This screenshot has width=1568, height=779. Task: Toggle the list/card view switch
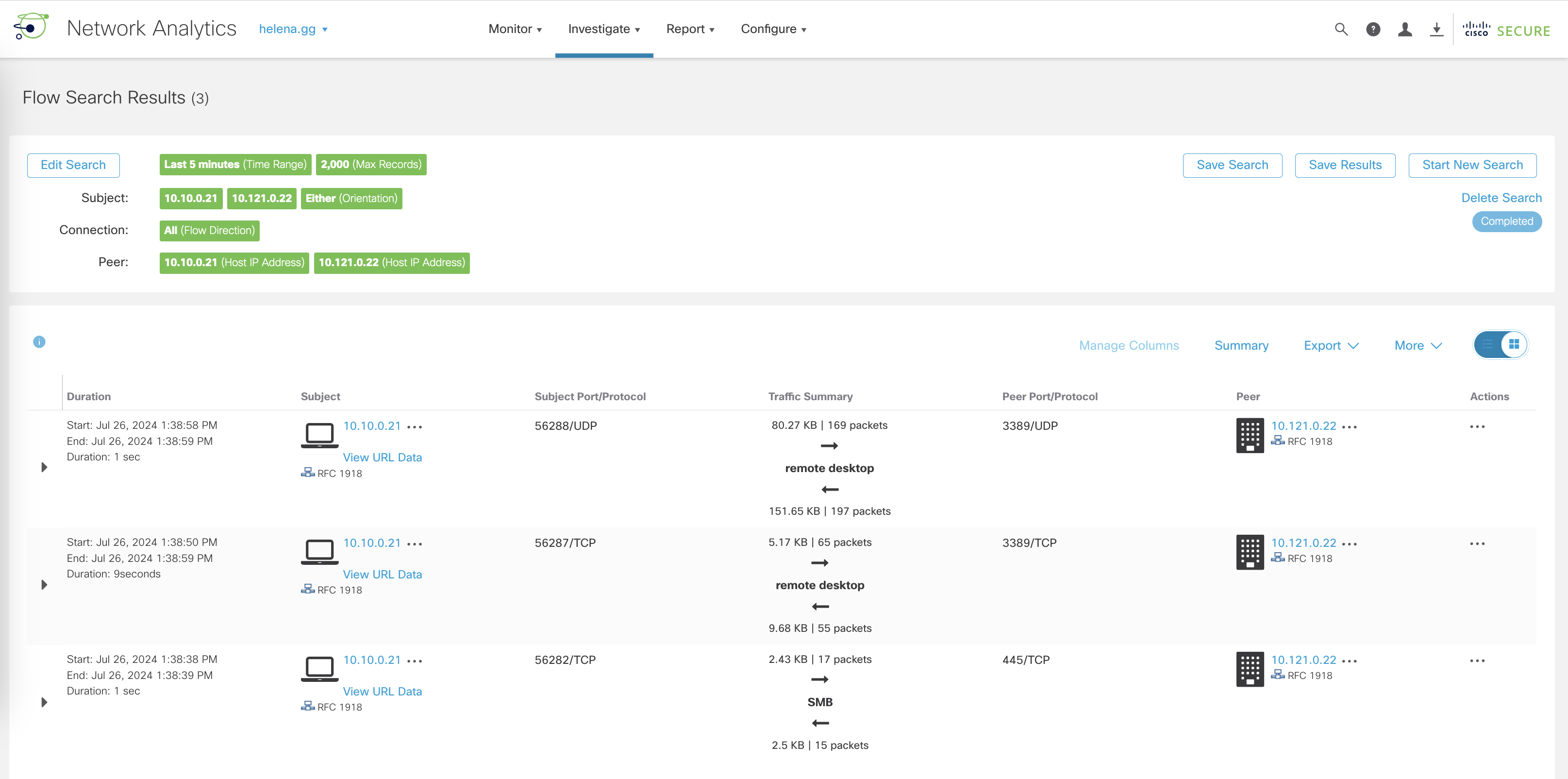click(1500, 345)
